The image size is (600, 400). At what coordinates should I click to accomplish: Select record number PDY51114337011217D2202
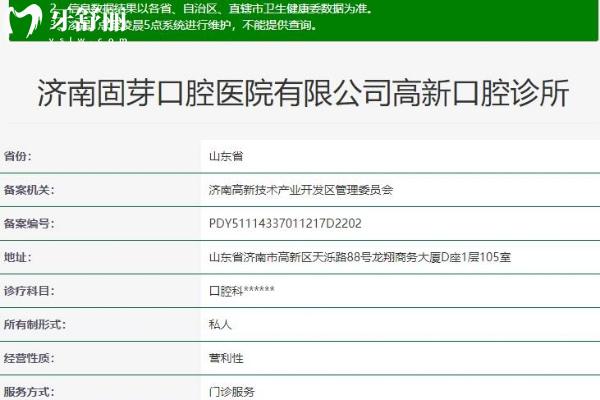coord(285,224)
